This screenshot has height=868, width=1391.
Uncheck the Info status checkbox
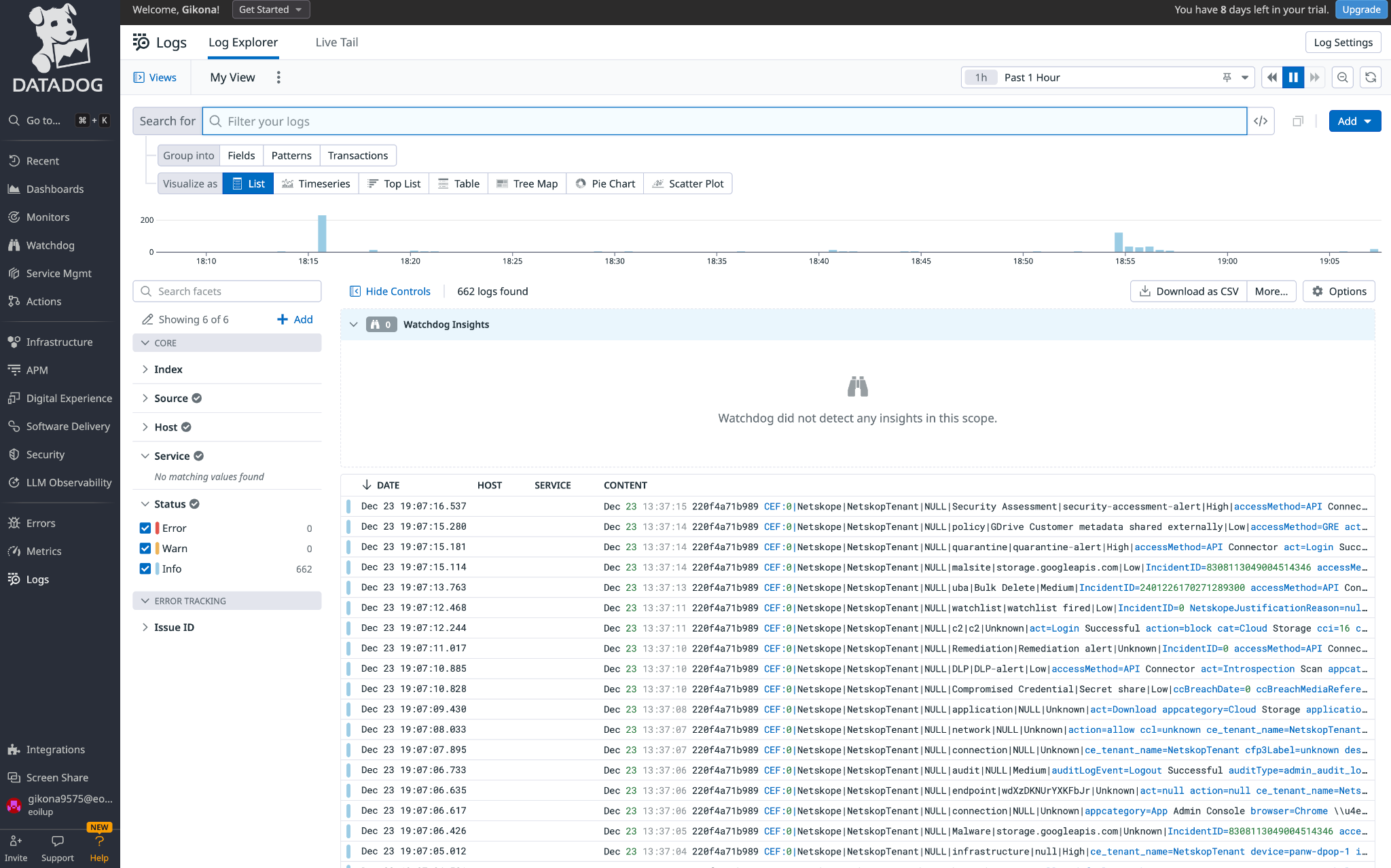145,568
